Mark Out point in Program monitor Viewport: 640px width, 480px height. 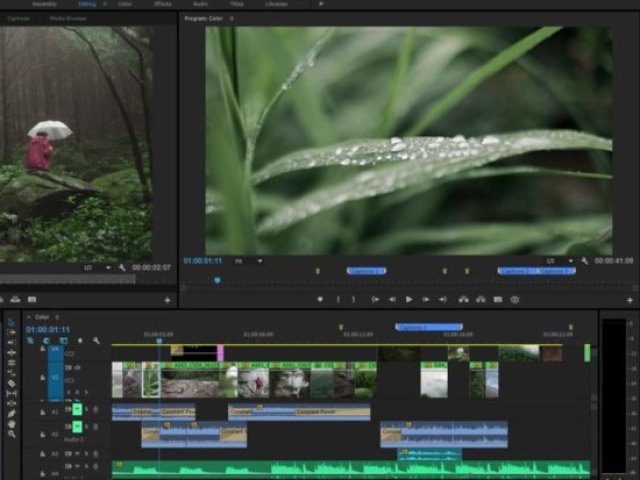tap(353, 300)
